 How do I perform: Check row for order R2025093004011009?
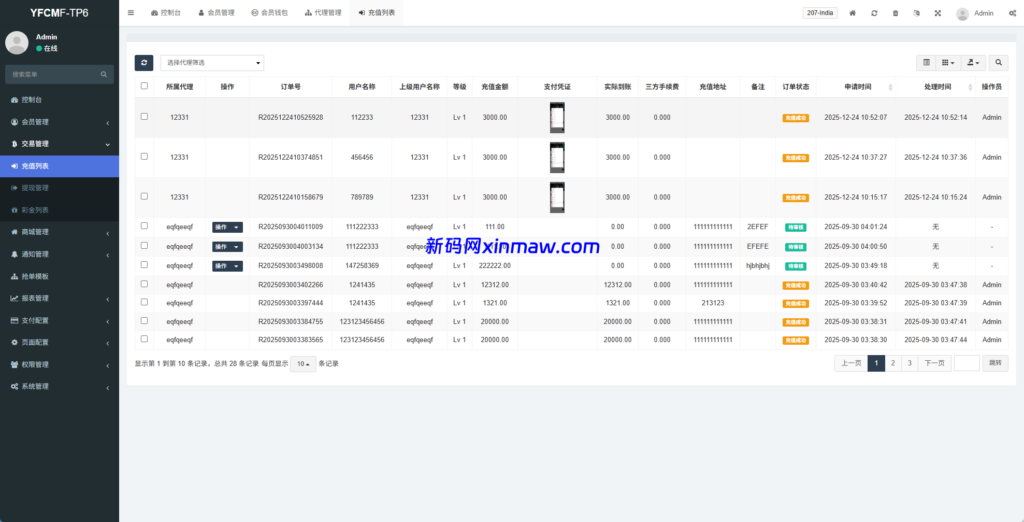click(x=144, y=225)
